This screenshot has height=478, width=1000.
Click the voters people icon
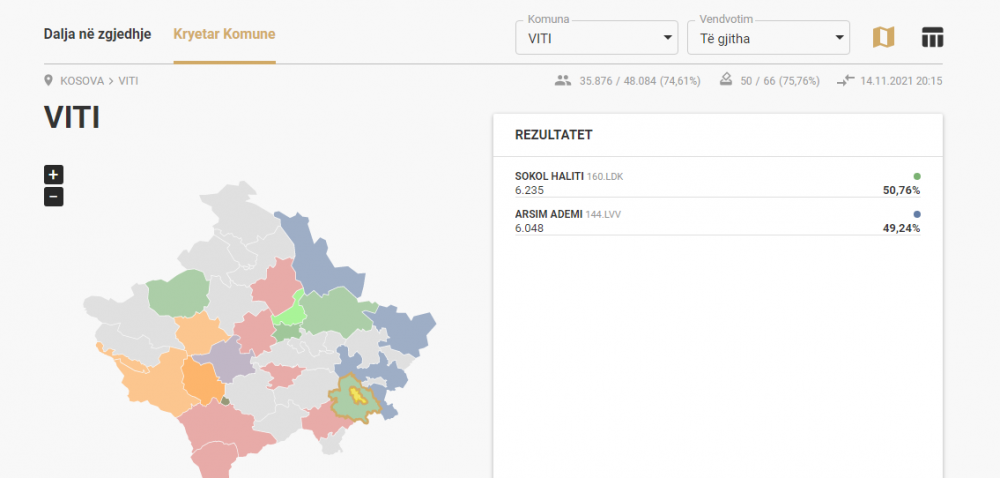(562, 81)
